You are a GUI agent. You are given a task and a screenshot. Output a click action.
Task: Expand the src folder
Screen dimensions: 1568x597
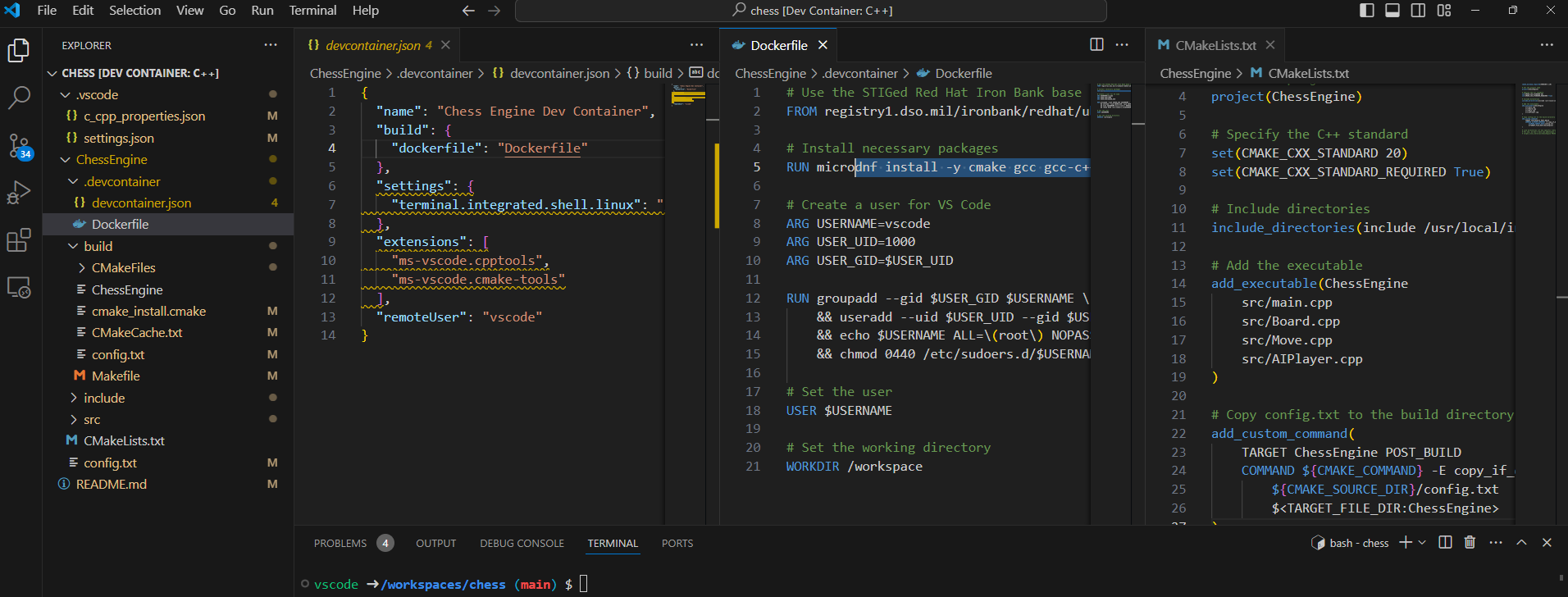73,419
